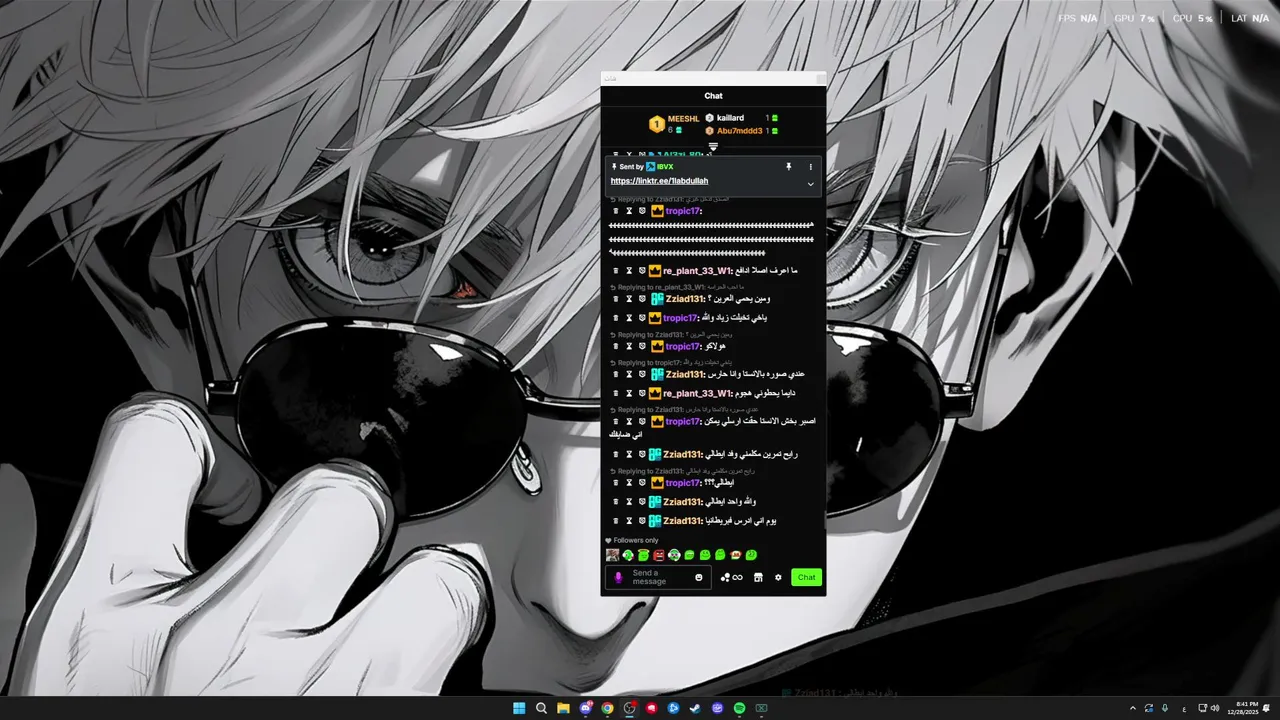Open File Explorer from taskbar

click(563, 708)
